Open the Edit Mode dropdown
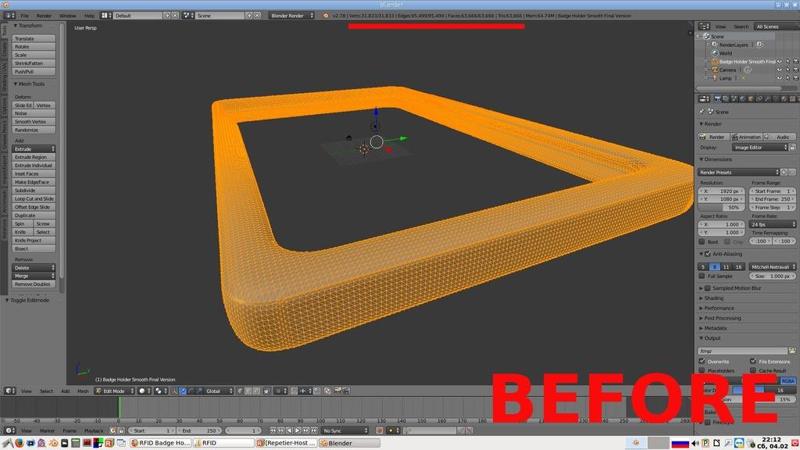Viewport: 800px width, 450px height. pos(115,391)
